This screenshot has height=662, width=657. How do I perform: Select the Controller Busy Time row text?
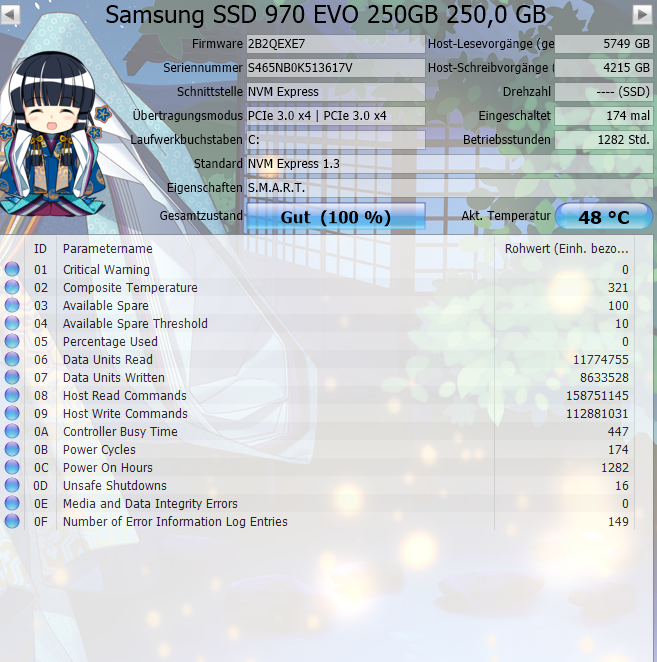click(120, 431)
